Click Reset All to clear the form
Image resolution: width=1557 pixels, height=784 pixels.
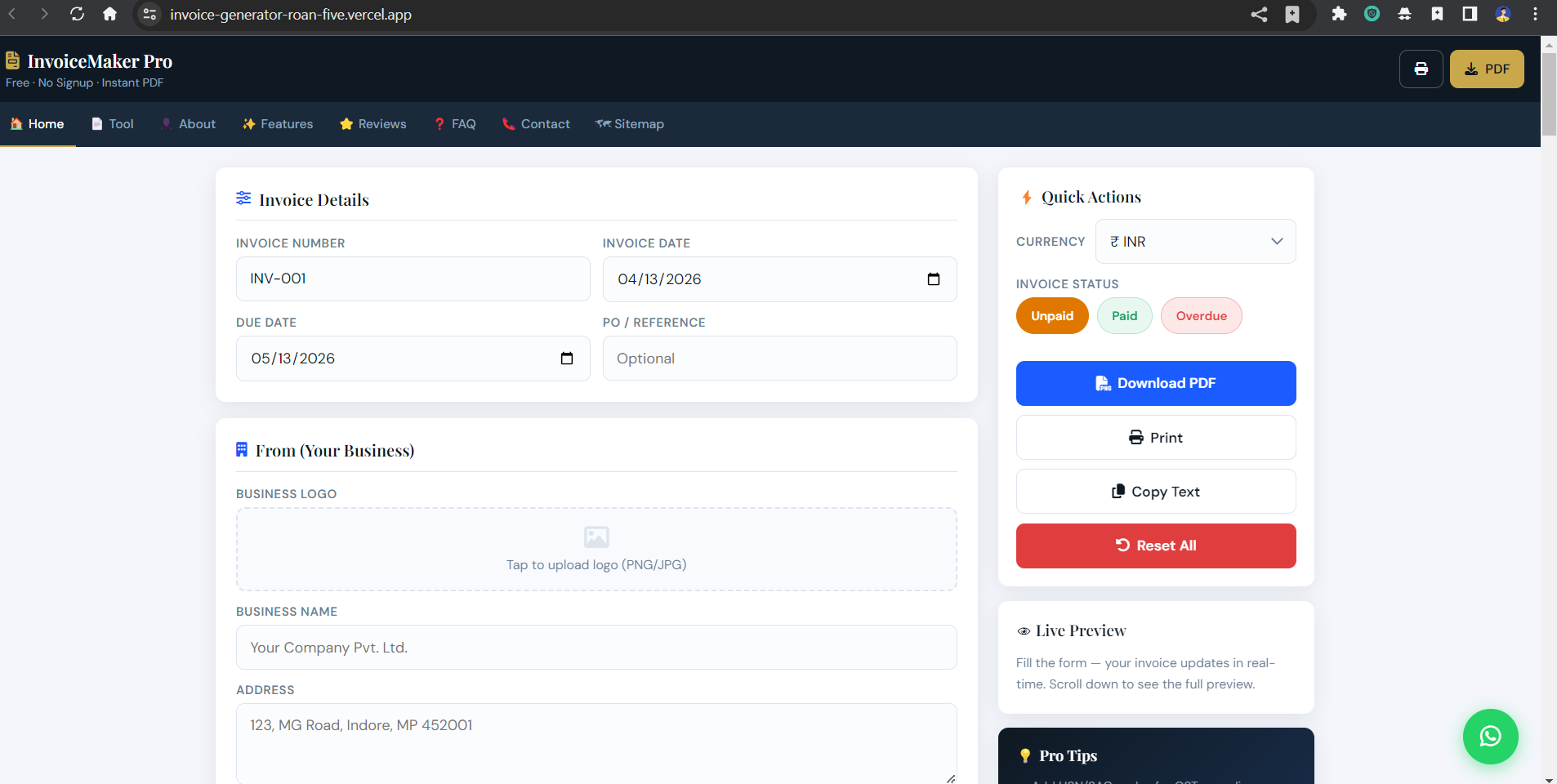point(1155,546)
